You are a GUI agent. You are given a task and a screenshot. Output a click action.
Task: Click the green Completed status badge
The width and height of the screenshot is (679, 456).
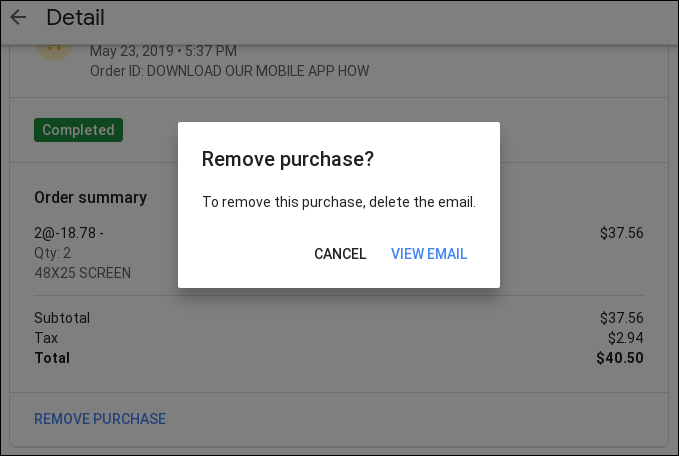click(x=78, y=130)
